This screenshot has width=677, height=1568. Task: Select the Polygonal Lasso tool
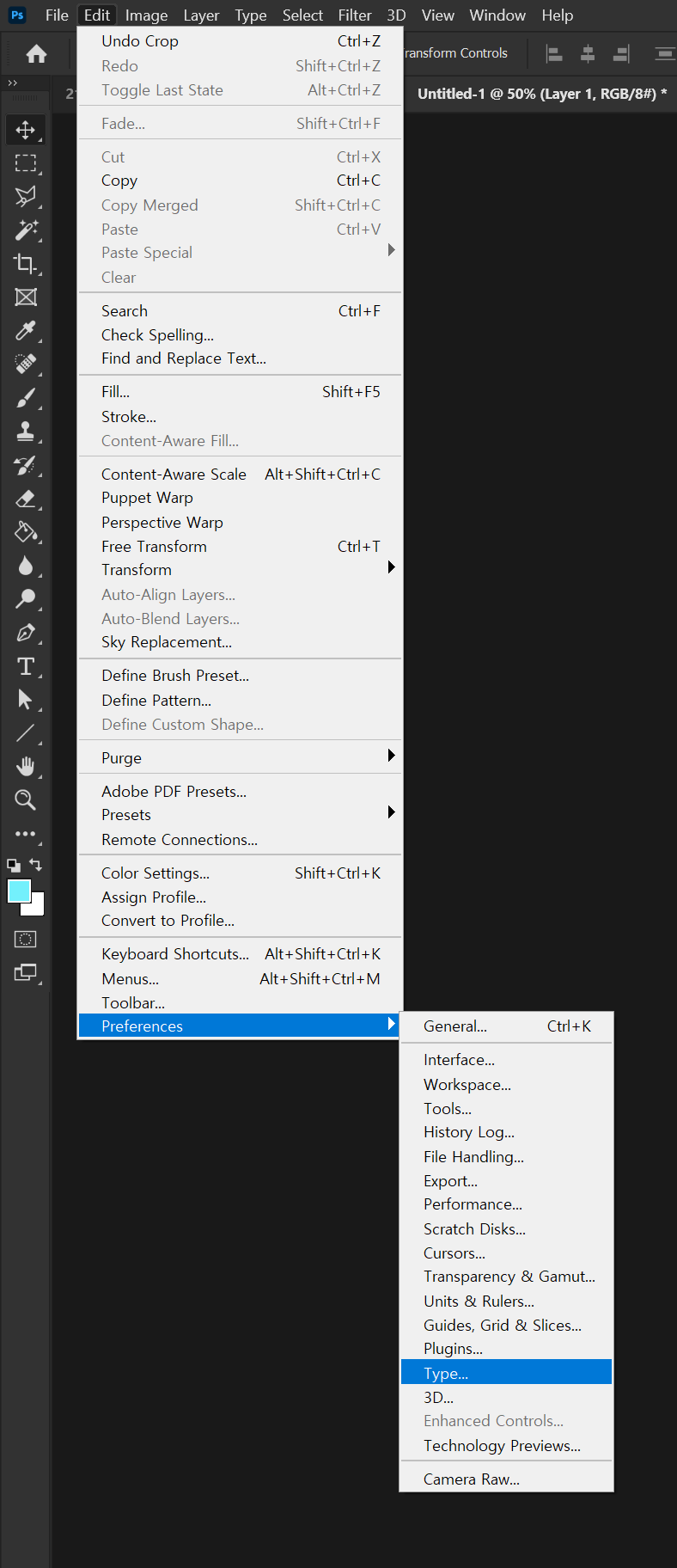tap(26, 197)
